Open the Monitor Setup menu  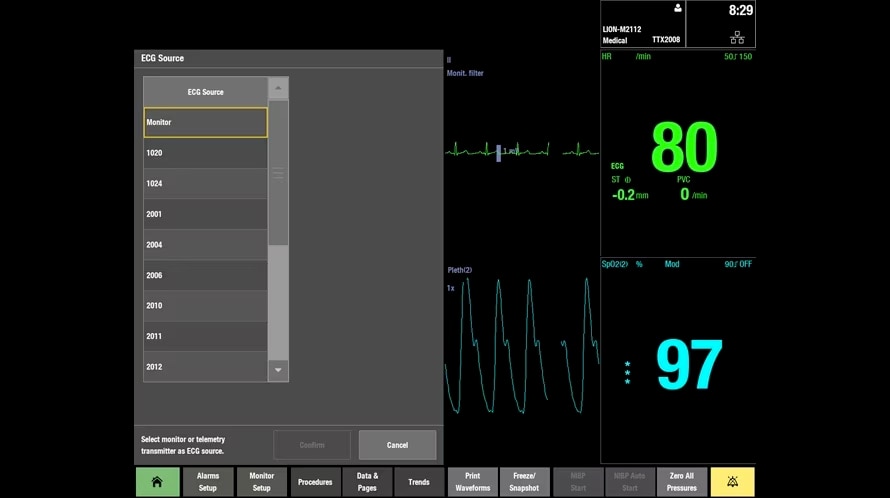[x=262, y=482]
